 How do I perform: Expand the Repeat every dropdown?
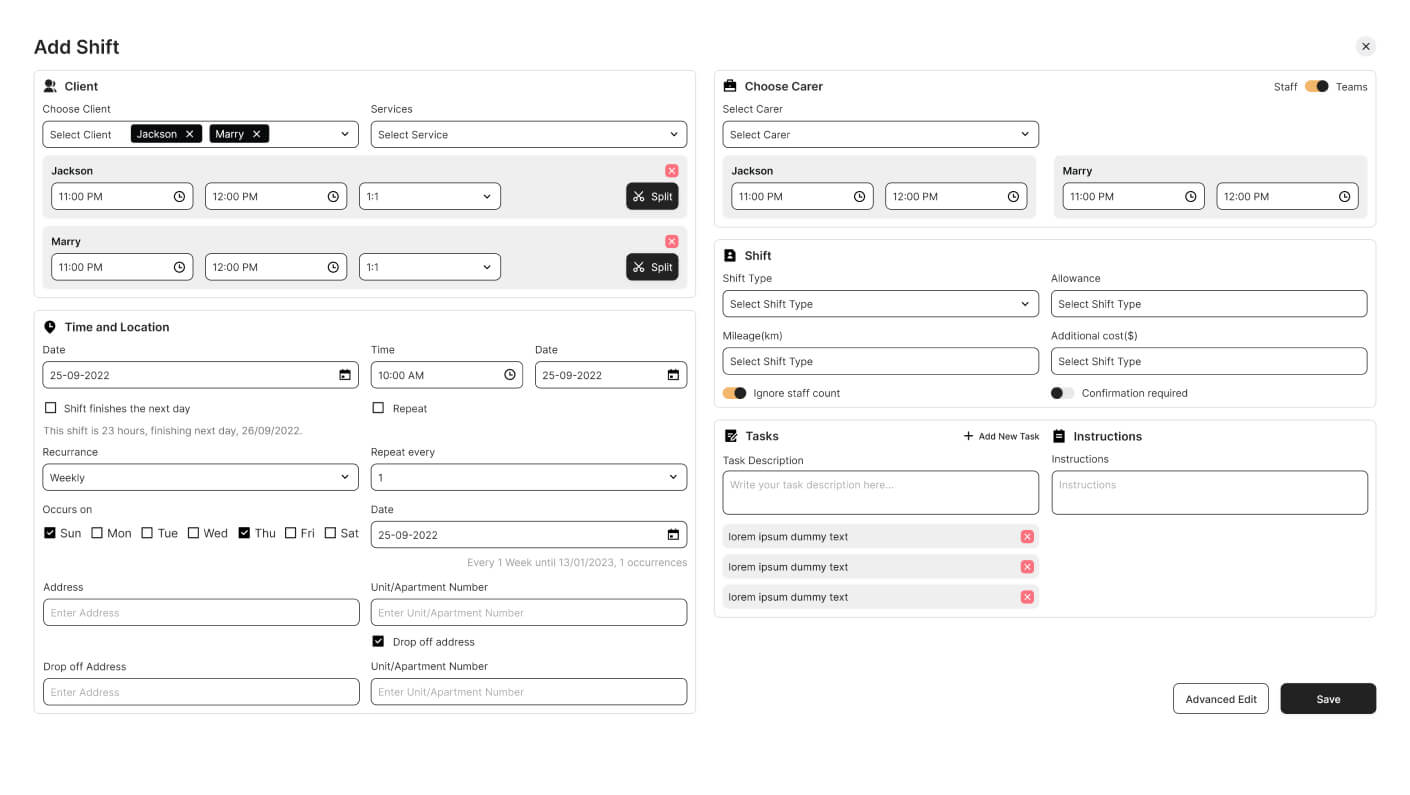[529, 477]
